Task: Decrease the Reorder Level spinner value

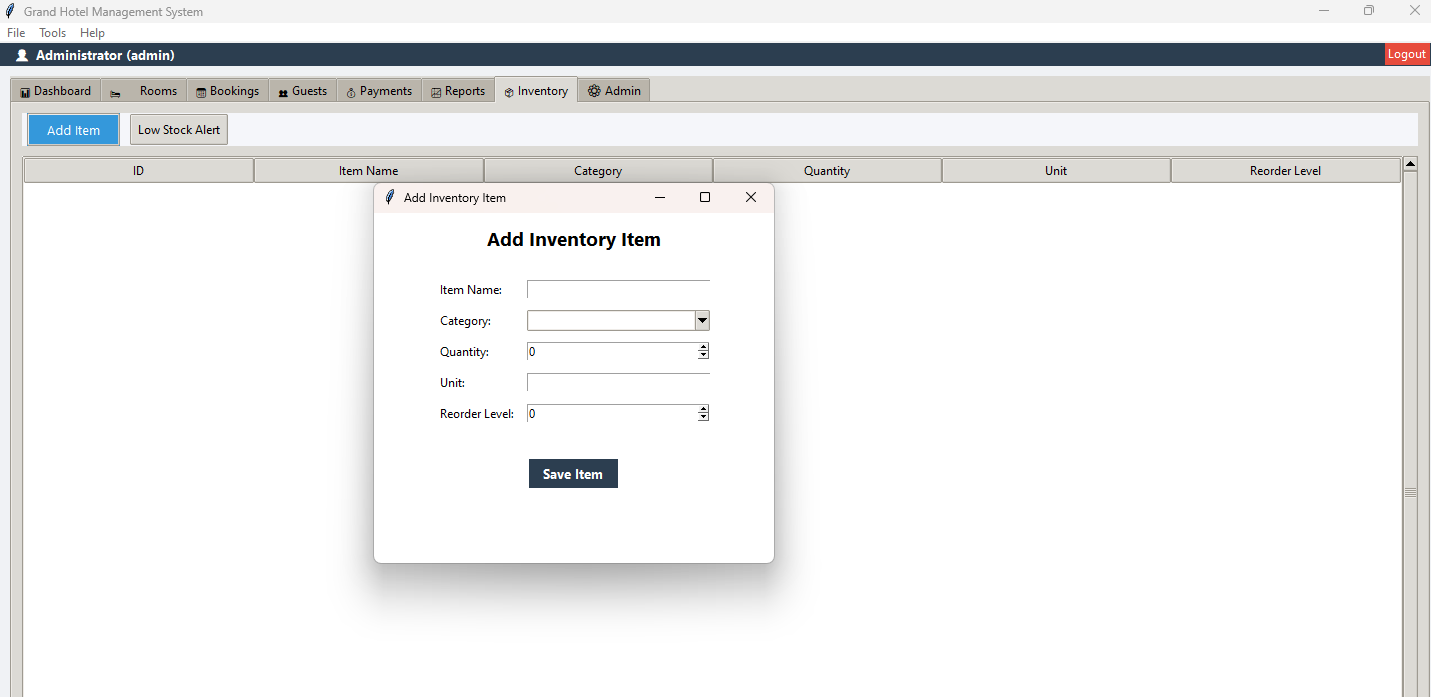Action: [704, 417]
